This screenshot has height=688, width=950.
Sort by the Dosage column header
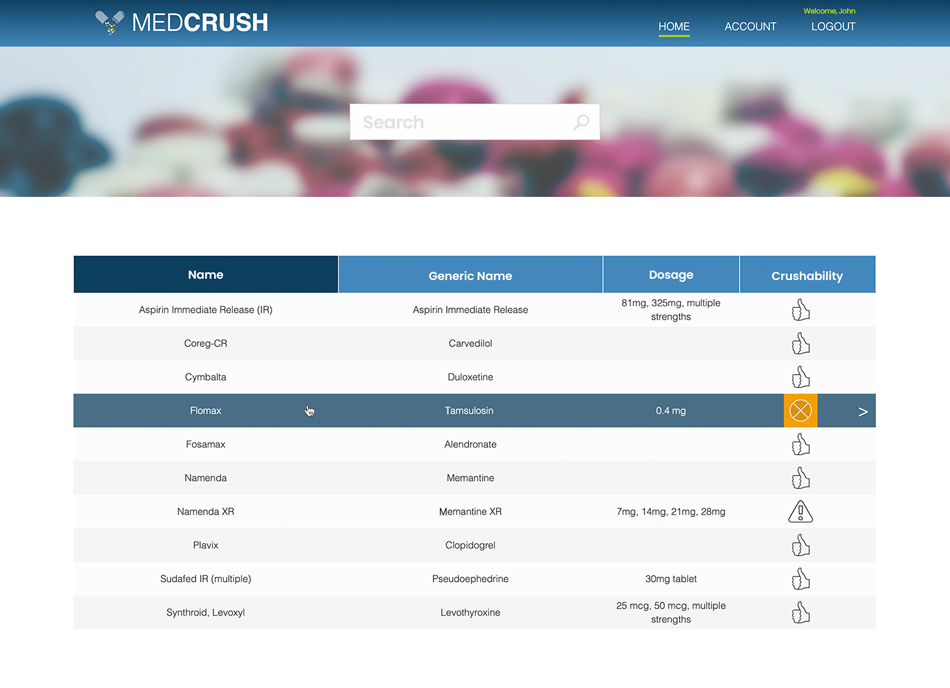[671, 274]
